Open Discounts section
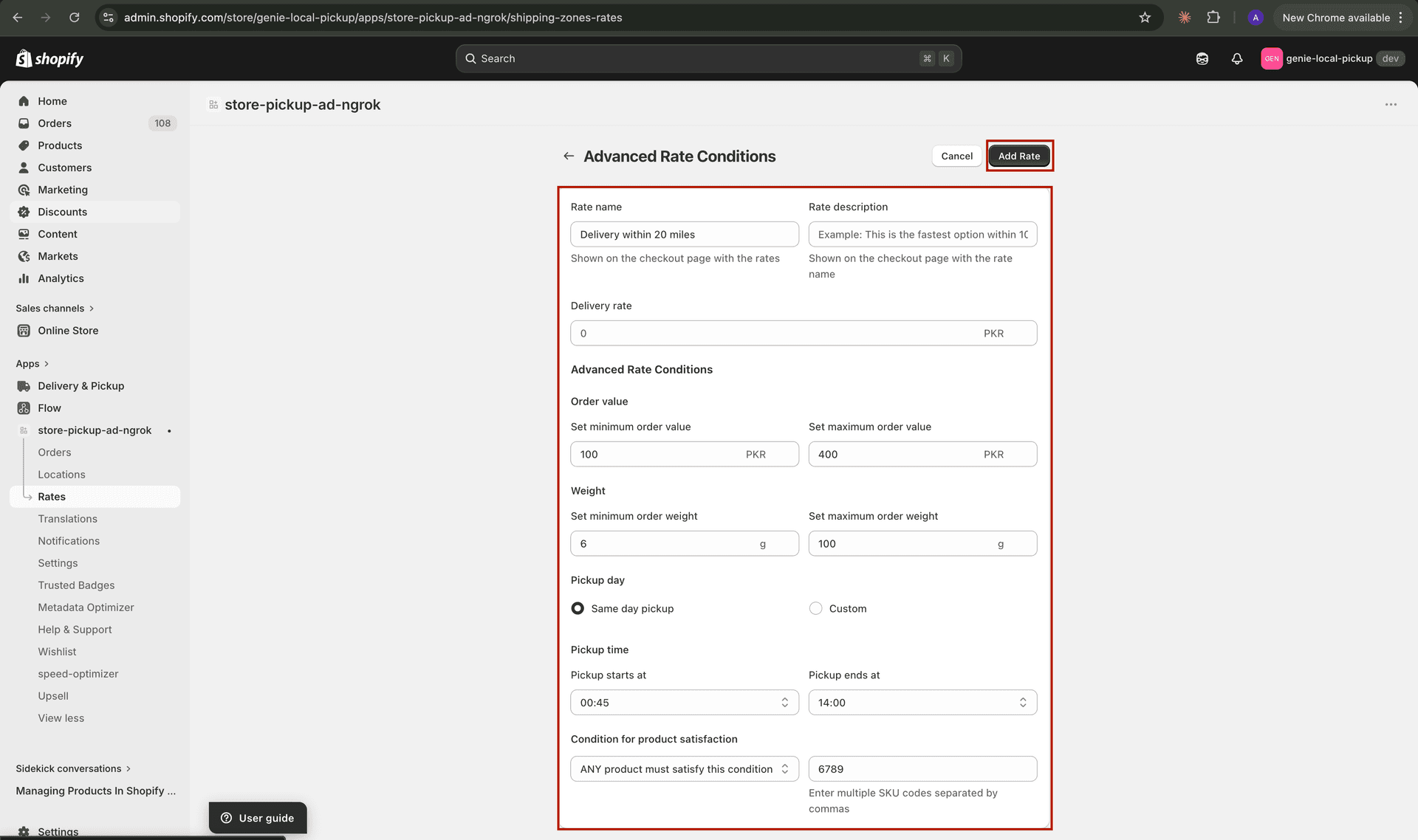Screen dimensions: 1418x840 [x=95, y=212]
